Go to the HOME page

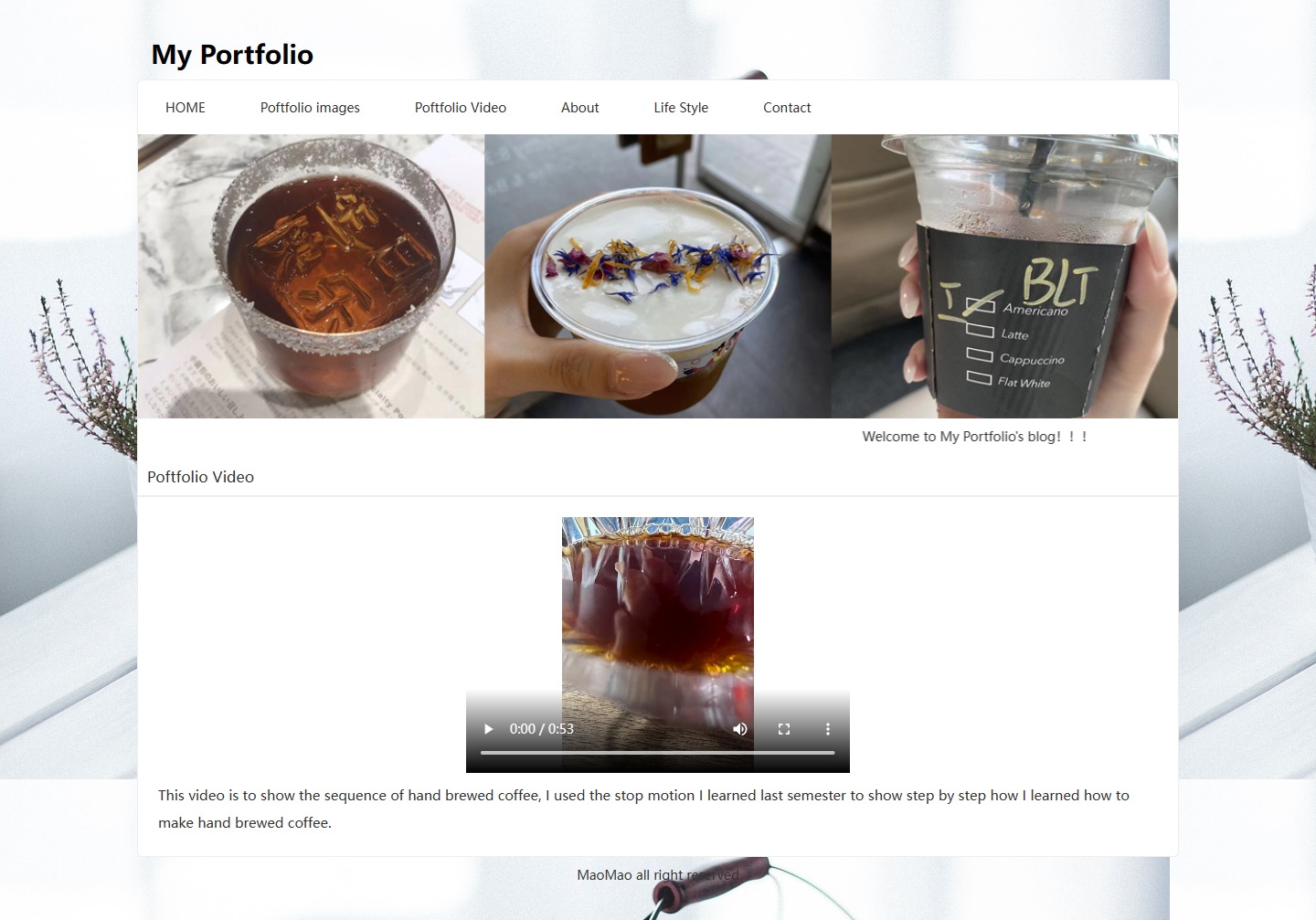click(x=186, y=108)
